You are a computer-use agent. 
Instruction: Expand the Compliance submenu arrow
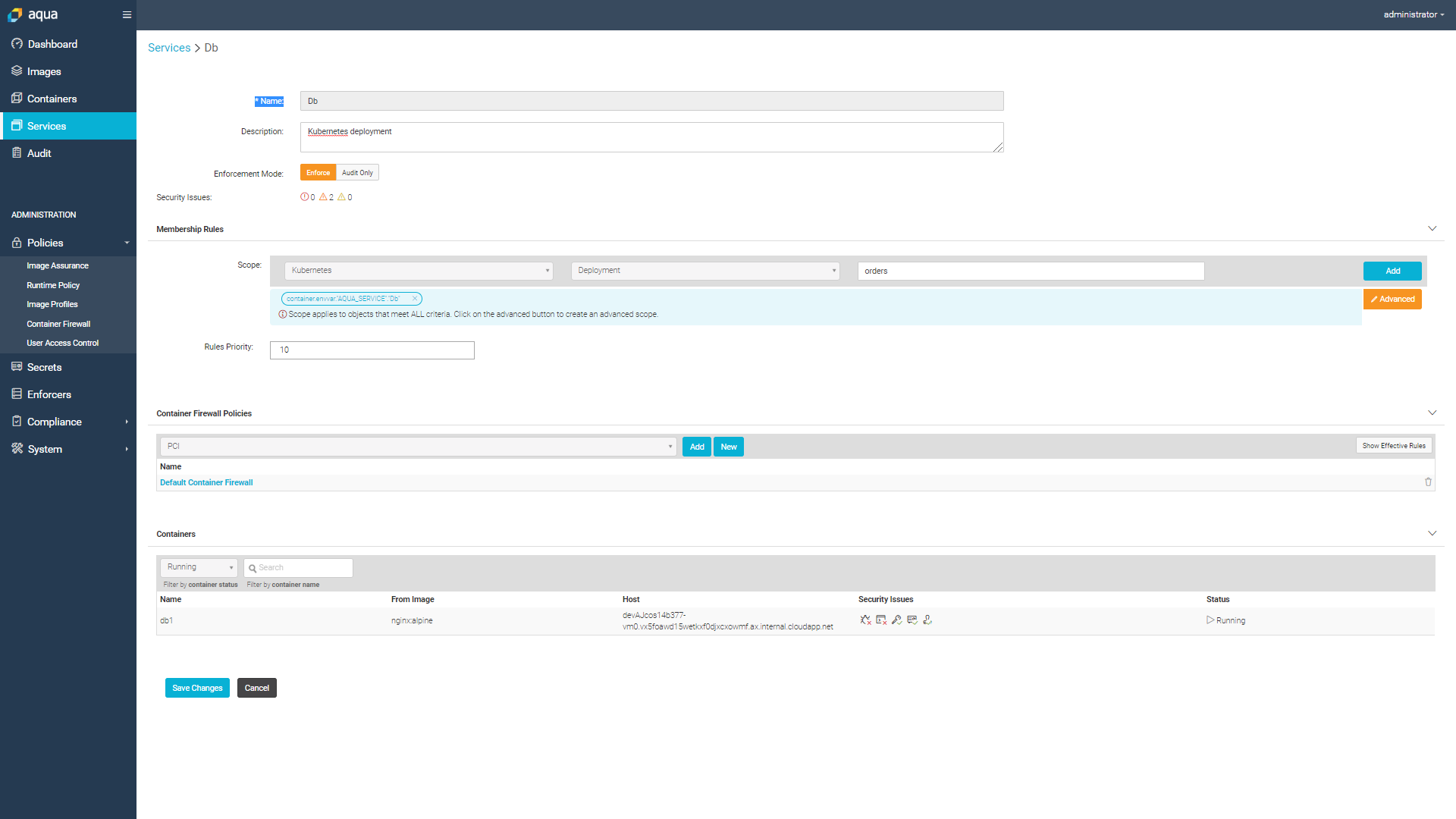[x=127, y=422]
